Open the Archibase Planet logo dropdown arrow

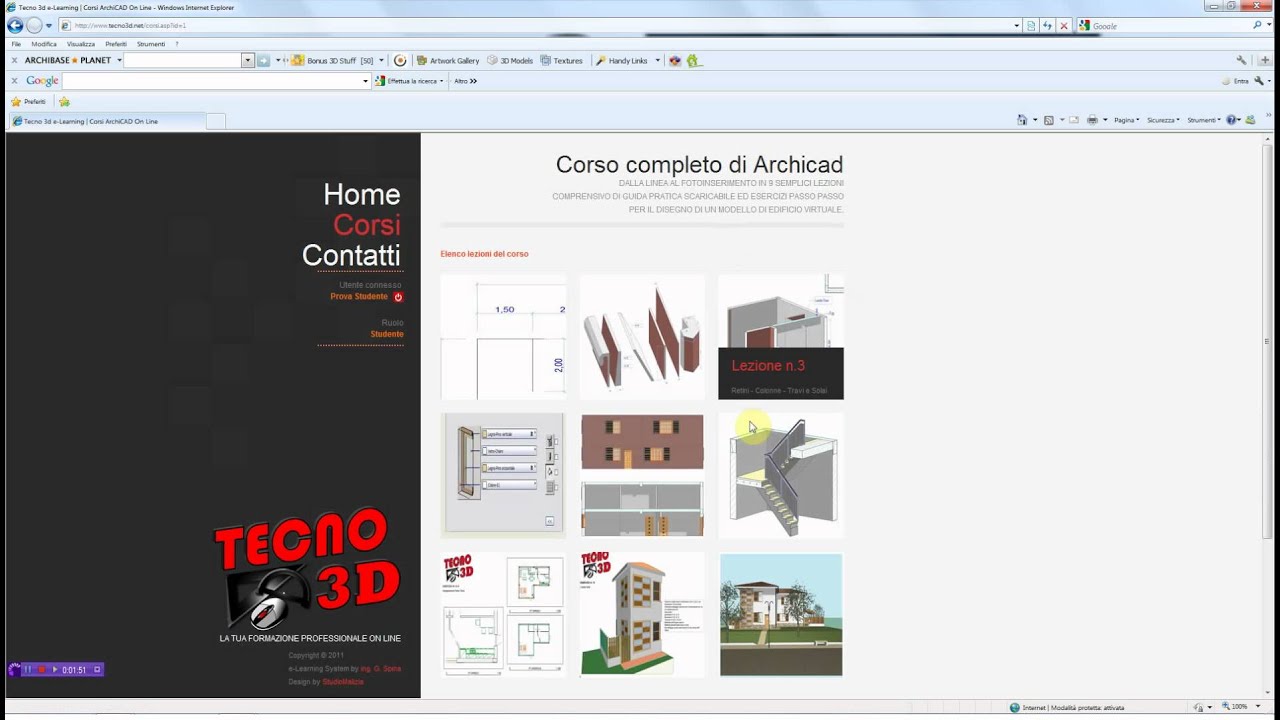pos(119,61)
